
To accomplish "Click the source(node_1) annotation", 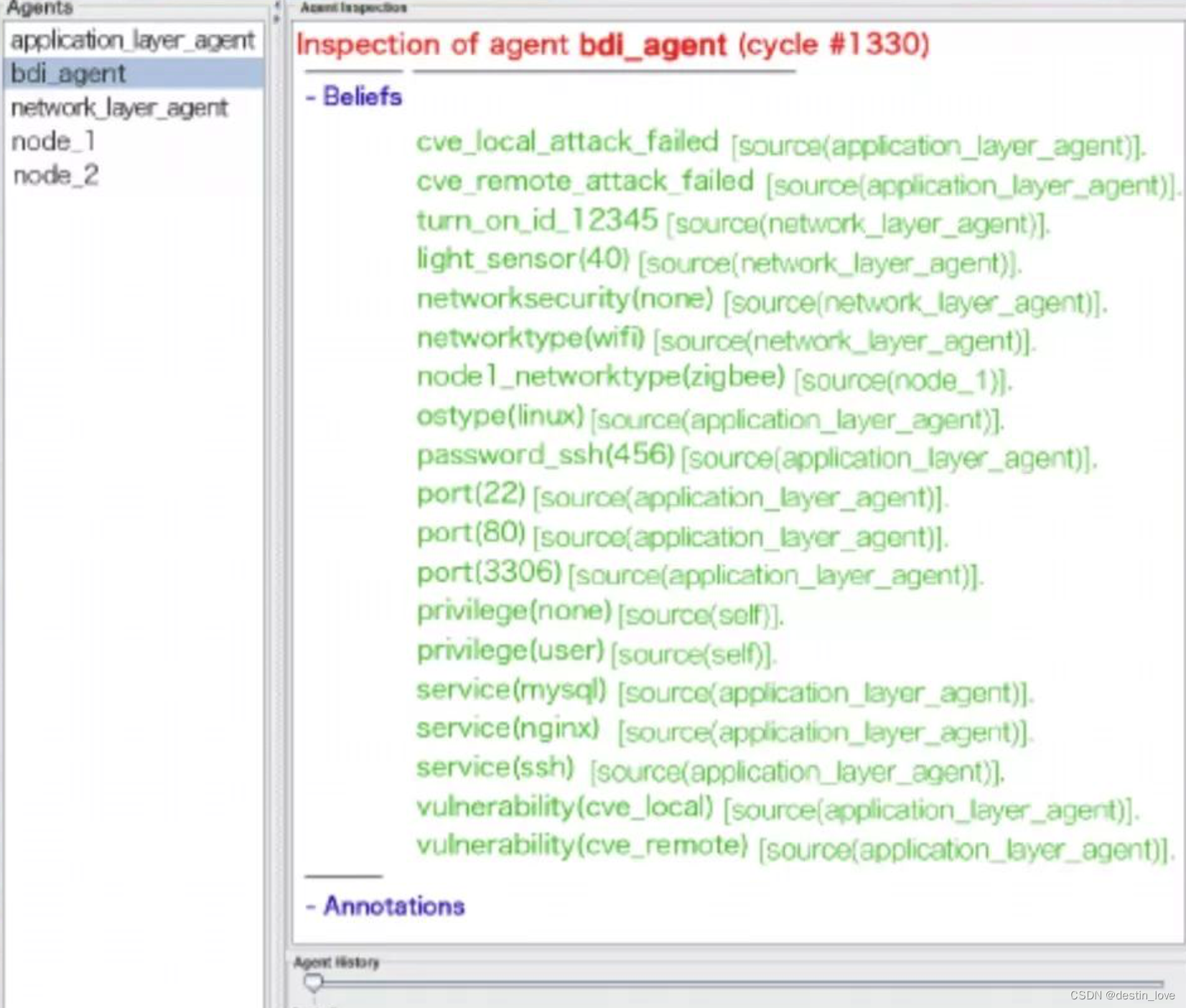I will click(x=903, y=381).
